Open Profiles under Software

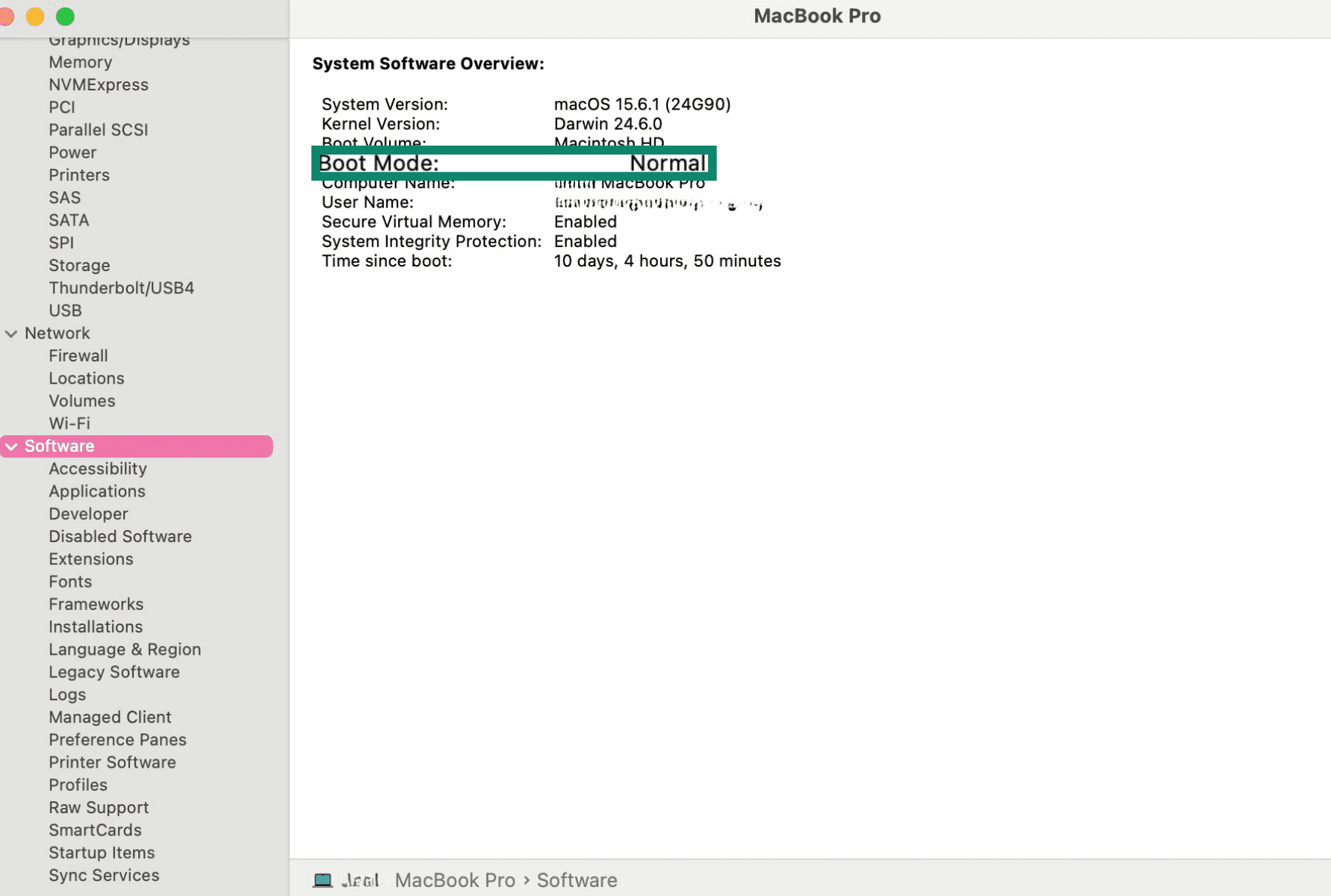[78, 785]
